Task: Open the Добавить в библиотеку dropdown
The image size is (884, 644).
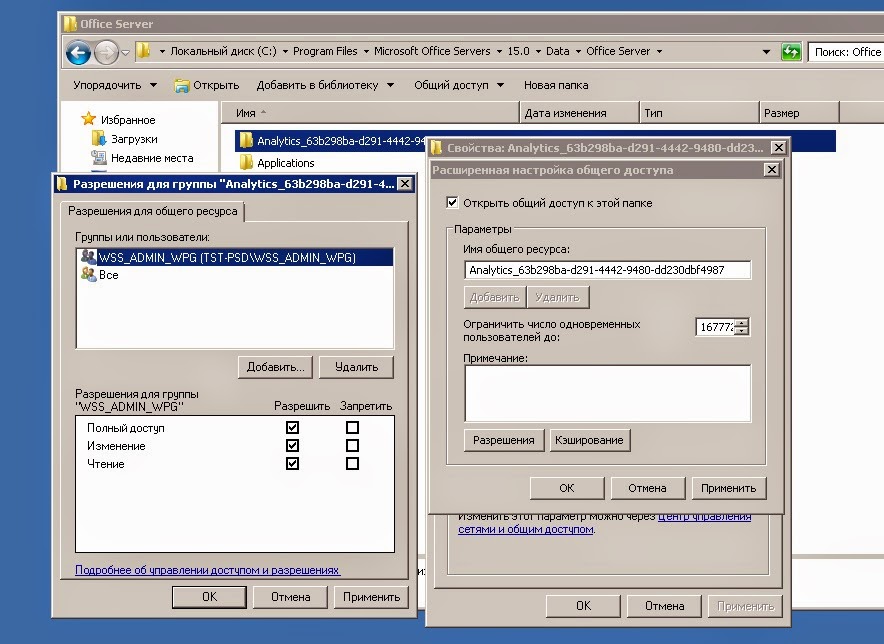Action: pos(319,84)
